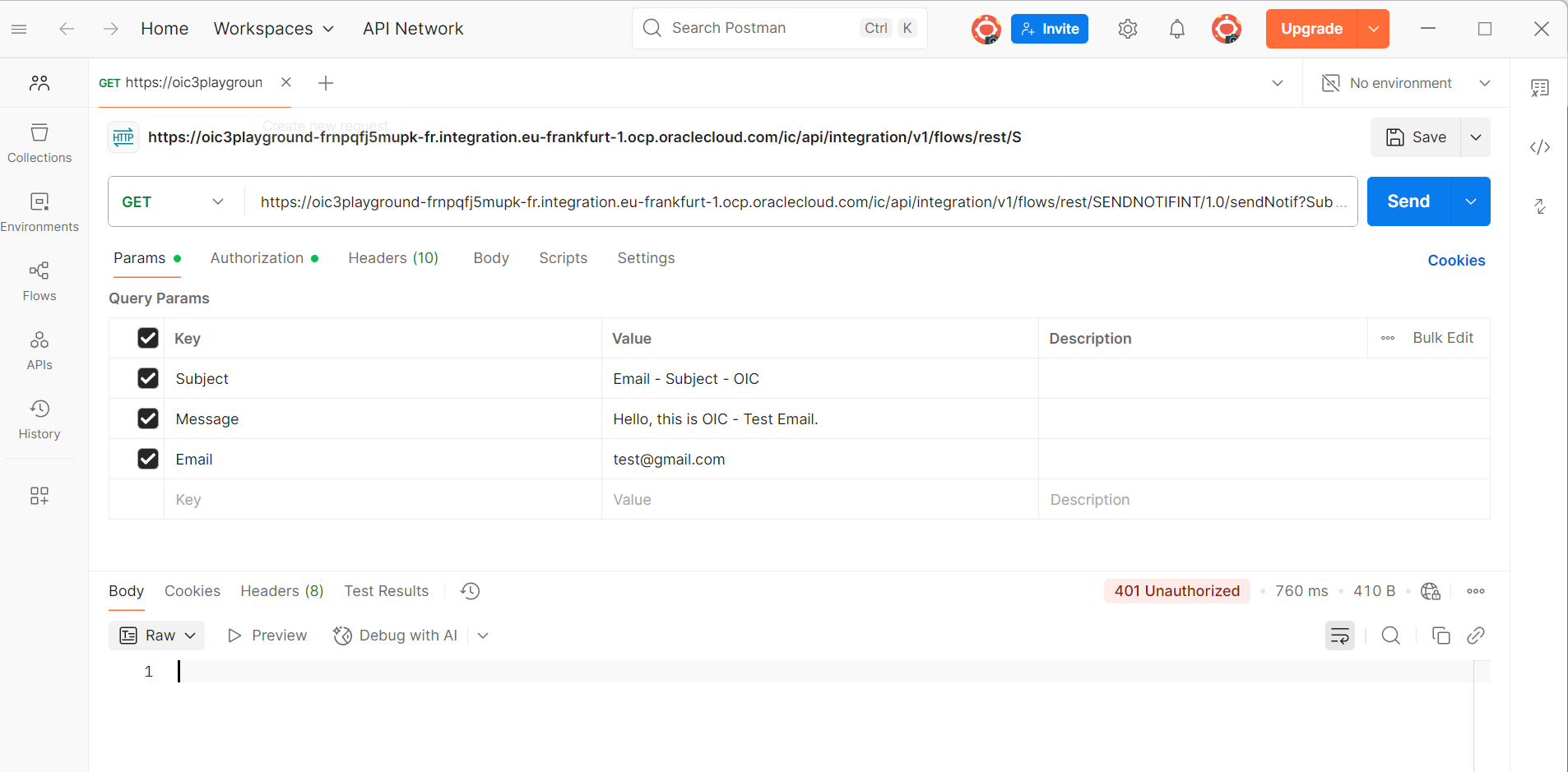Click the team avatar left of Invite
This screenshot has width=1568, height=772.
click(x=986, y=29)
